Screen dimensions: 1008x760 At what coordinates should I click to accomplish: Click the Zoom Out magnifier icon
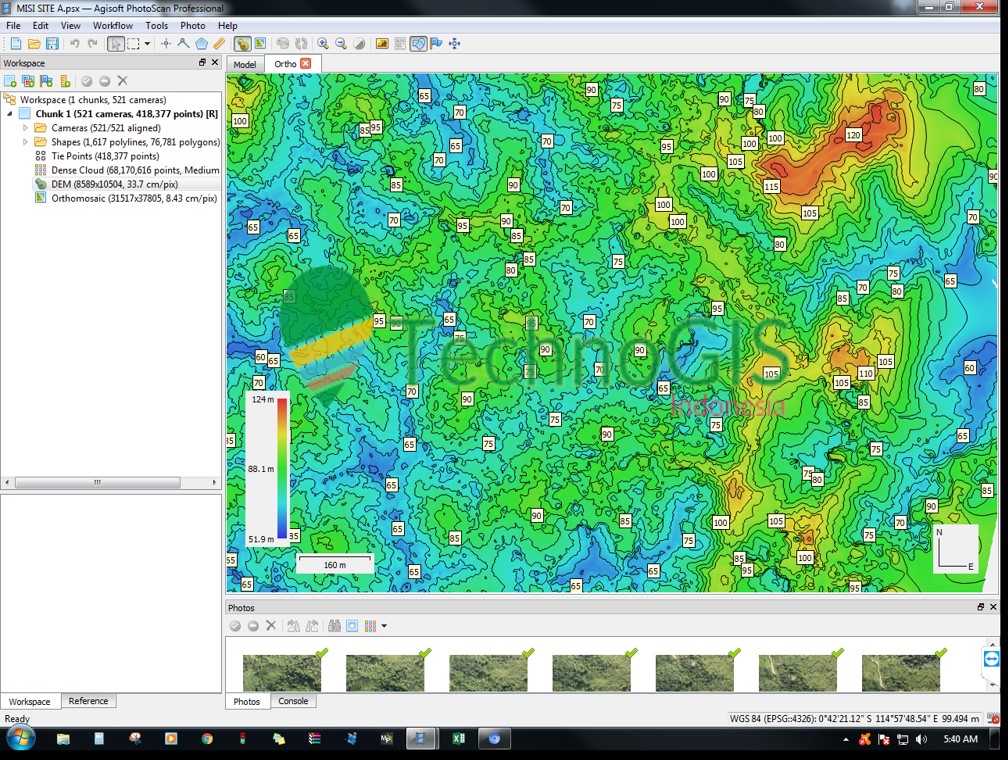(341, 44)
